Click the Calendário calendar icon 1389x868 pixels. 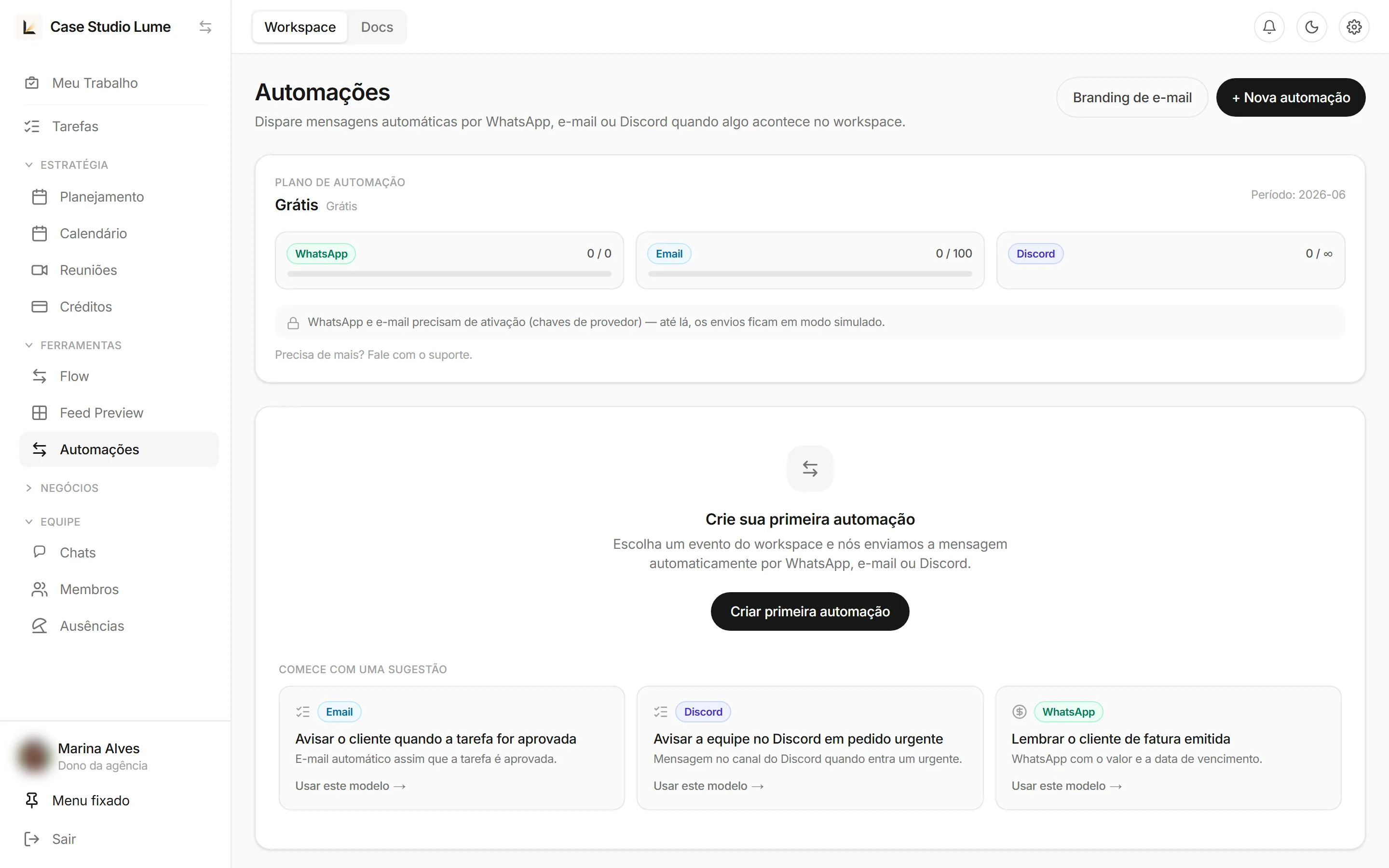[40, 234]
